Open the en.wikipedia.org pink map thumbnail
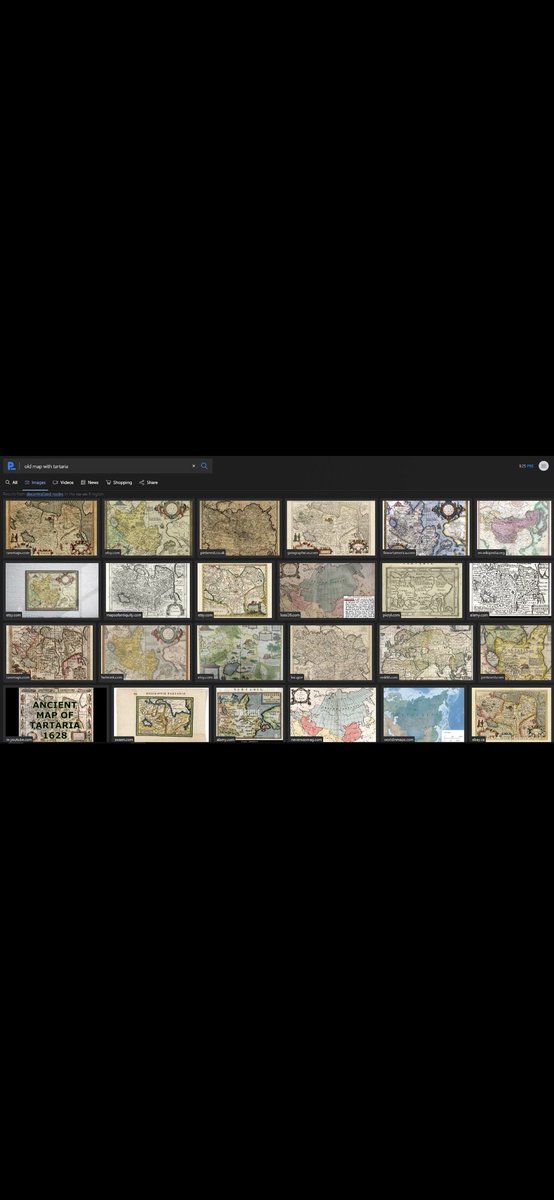The height and width of the screenshot is (1200, 554). tap(513, 527)
